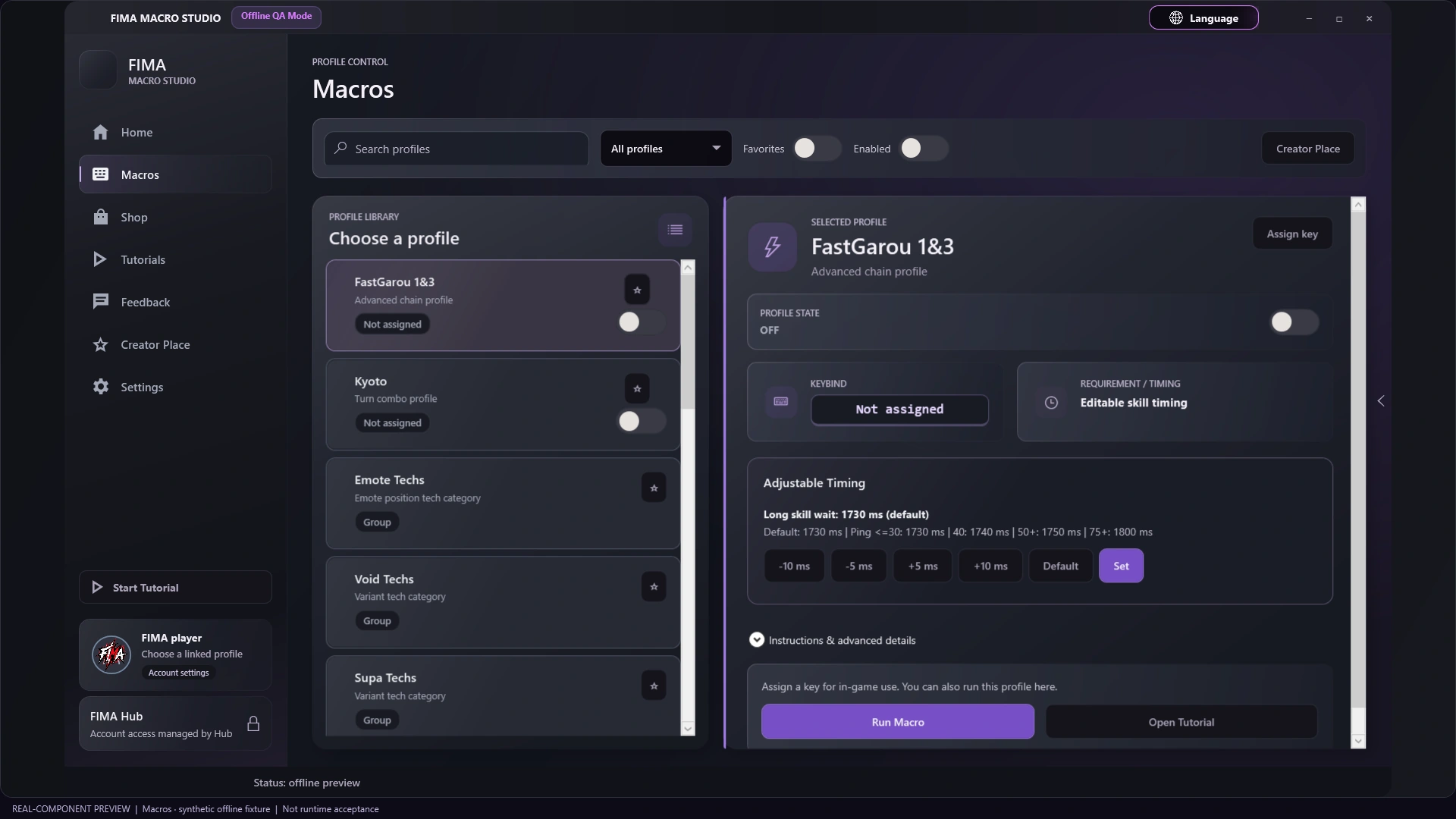Click the side panel collapse chevron

coord(1381,401)
